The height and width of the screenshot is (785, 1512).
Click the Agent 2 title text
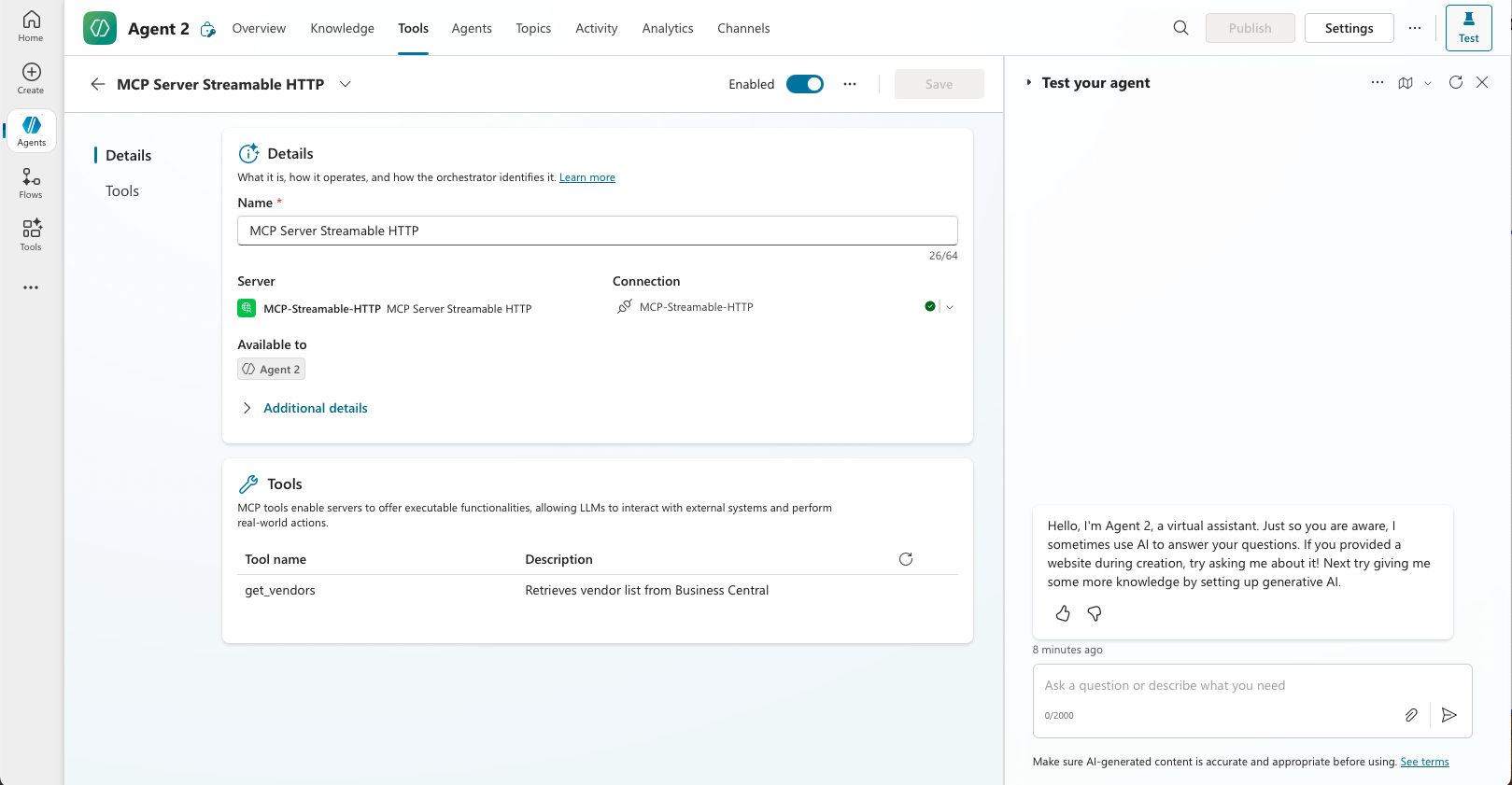[158, 28]
